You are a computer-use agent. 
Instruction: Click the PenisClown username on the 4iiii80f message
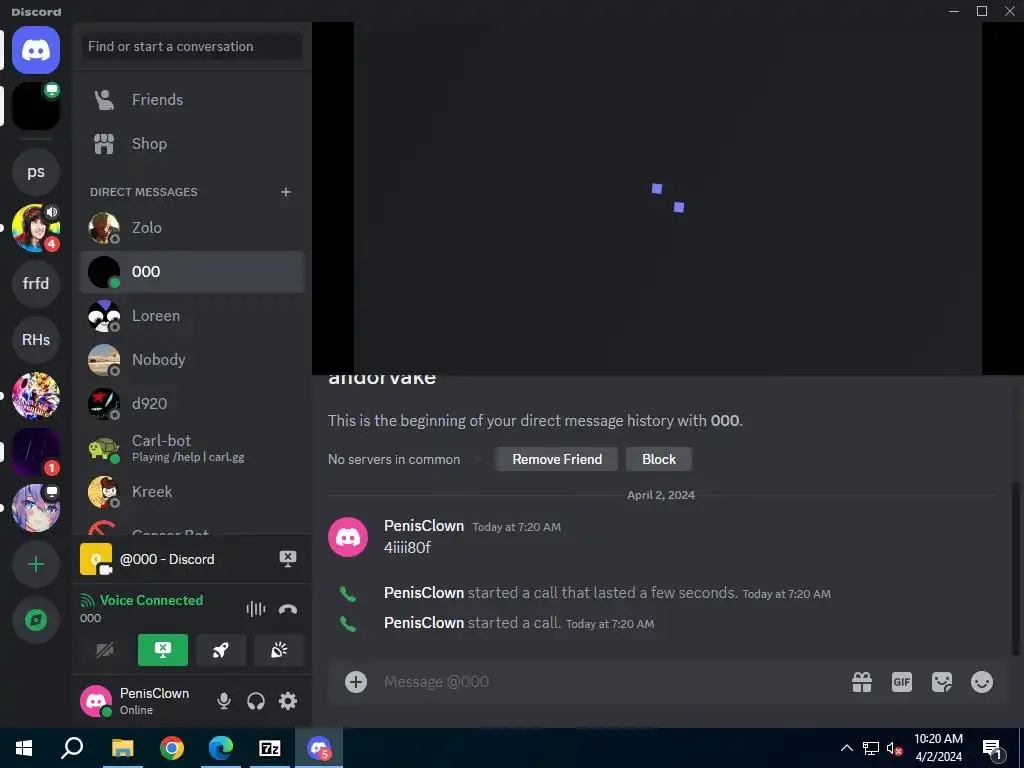(x=424, y=526)
